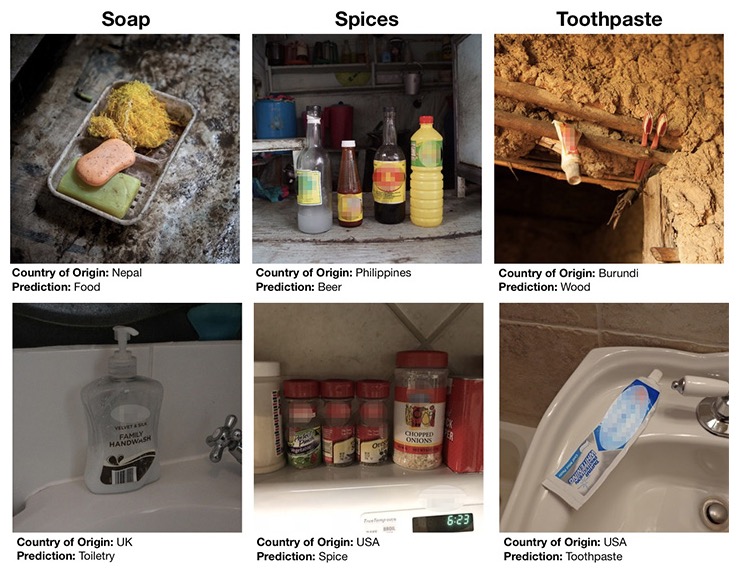The image size is (737, 572).
Task: Select the USA toothpaste on sink photo
Action: 614,417
